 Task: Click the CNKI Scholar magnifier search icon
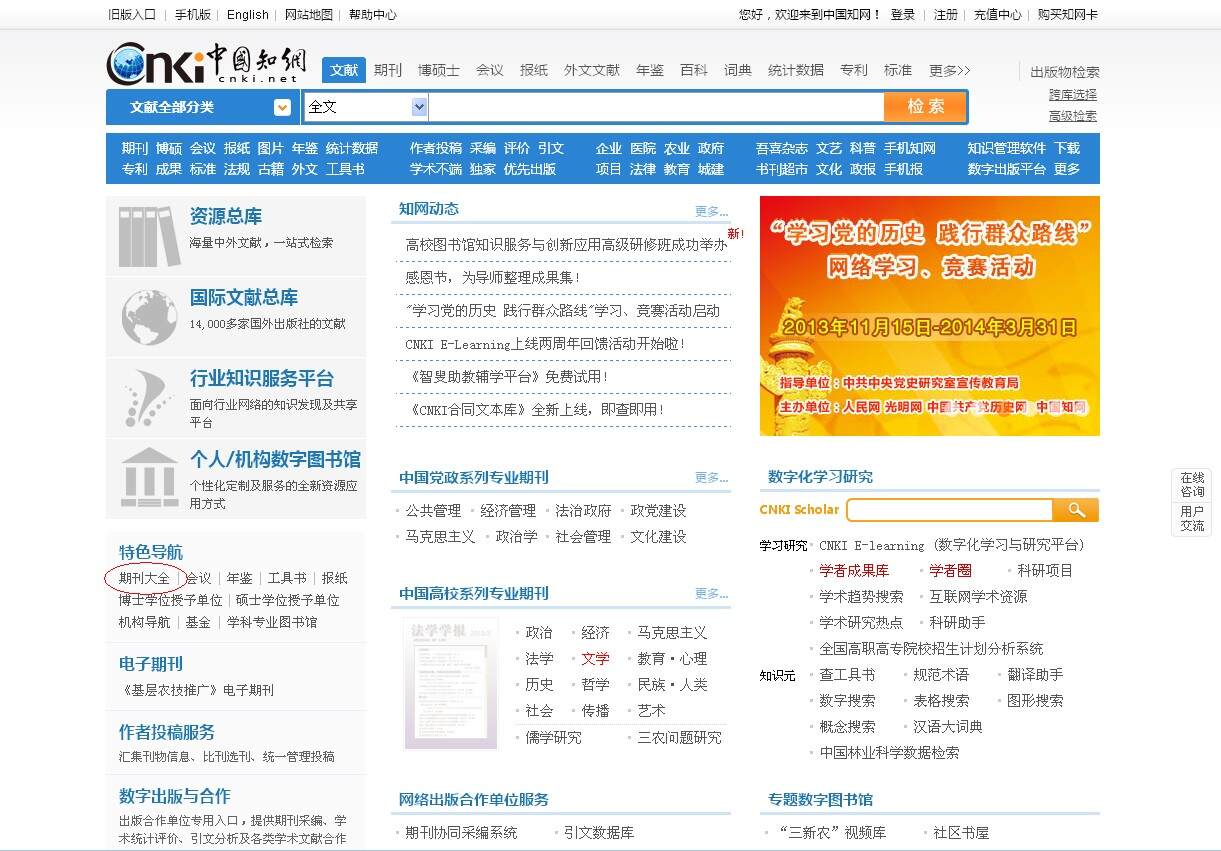pos(1077,510)
